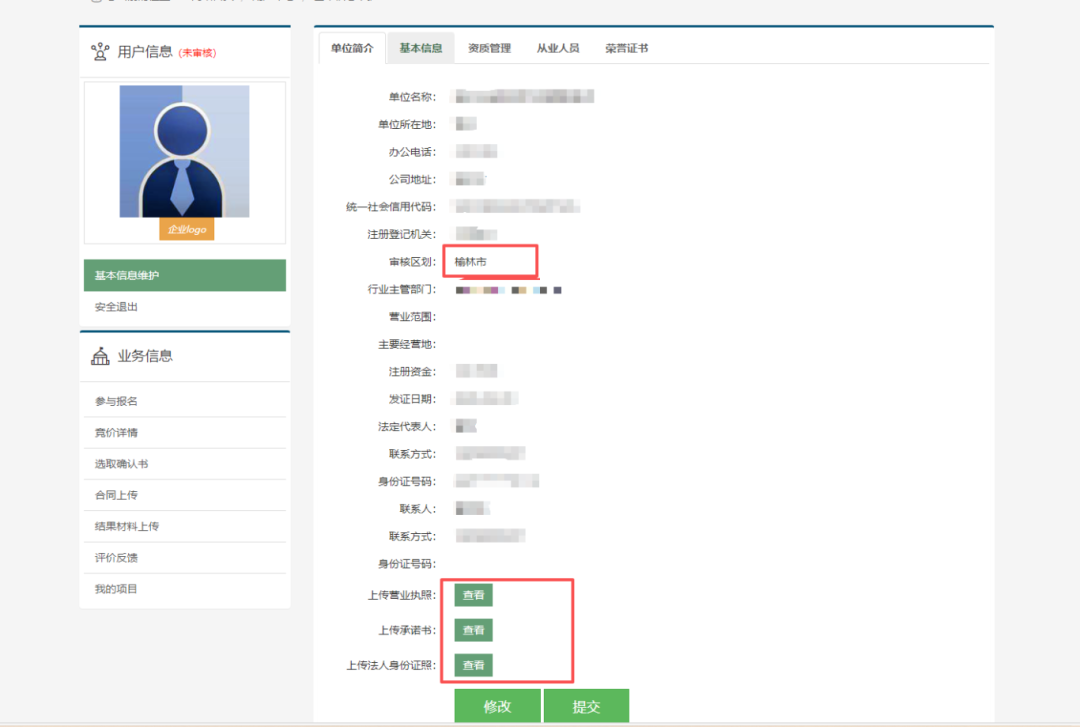Click the 注册资金 label
The width and height of the screenshot is (1080, 727).
click(413, 372)
